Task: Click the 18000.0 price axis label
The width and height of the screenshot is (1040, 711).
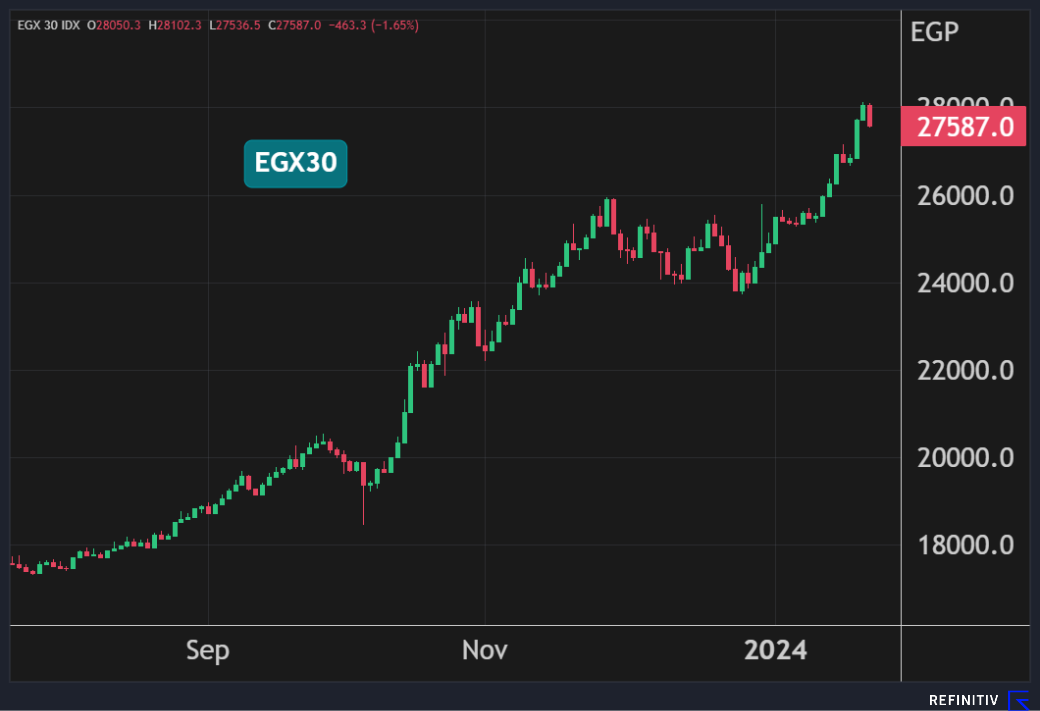Action: (963, 546)
